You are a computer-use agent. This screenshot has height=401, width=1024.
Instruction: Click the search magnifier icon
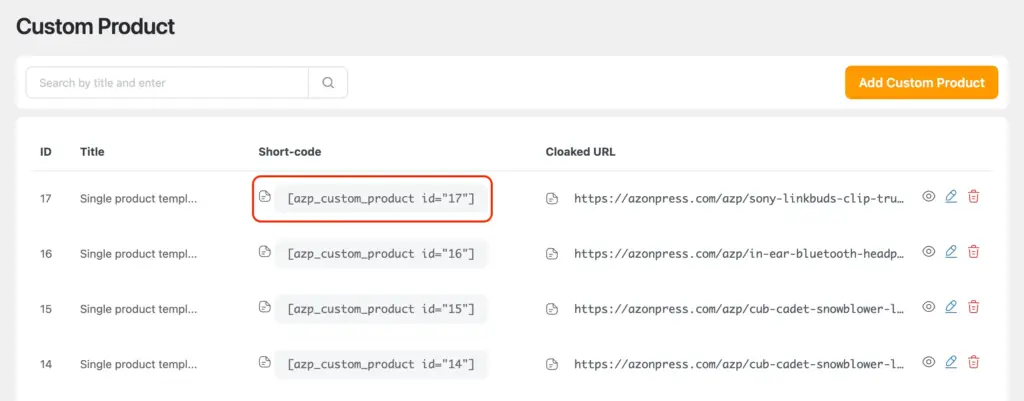(x=328, y=83)
